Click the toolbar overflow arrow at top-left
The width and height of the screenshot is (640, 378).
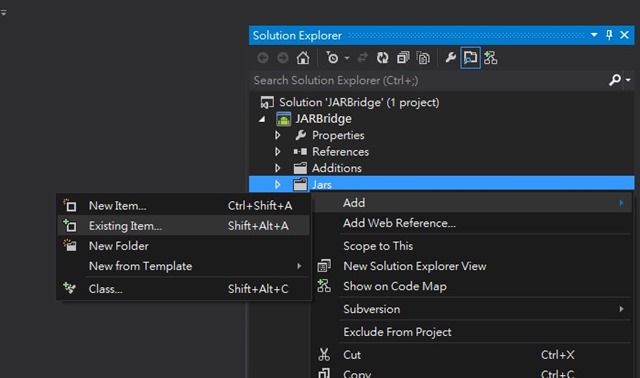pyautogui.click(x=4, y=13)
